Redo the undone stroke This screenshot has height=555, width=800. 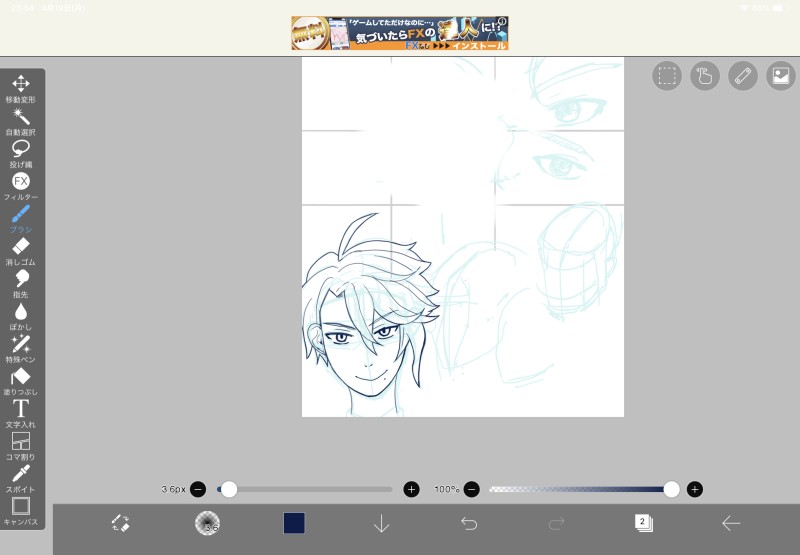(556, 523)
